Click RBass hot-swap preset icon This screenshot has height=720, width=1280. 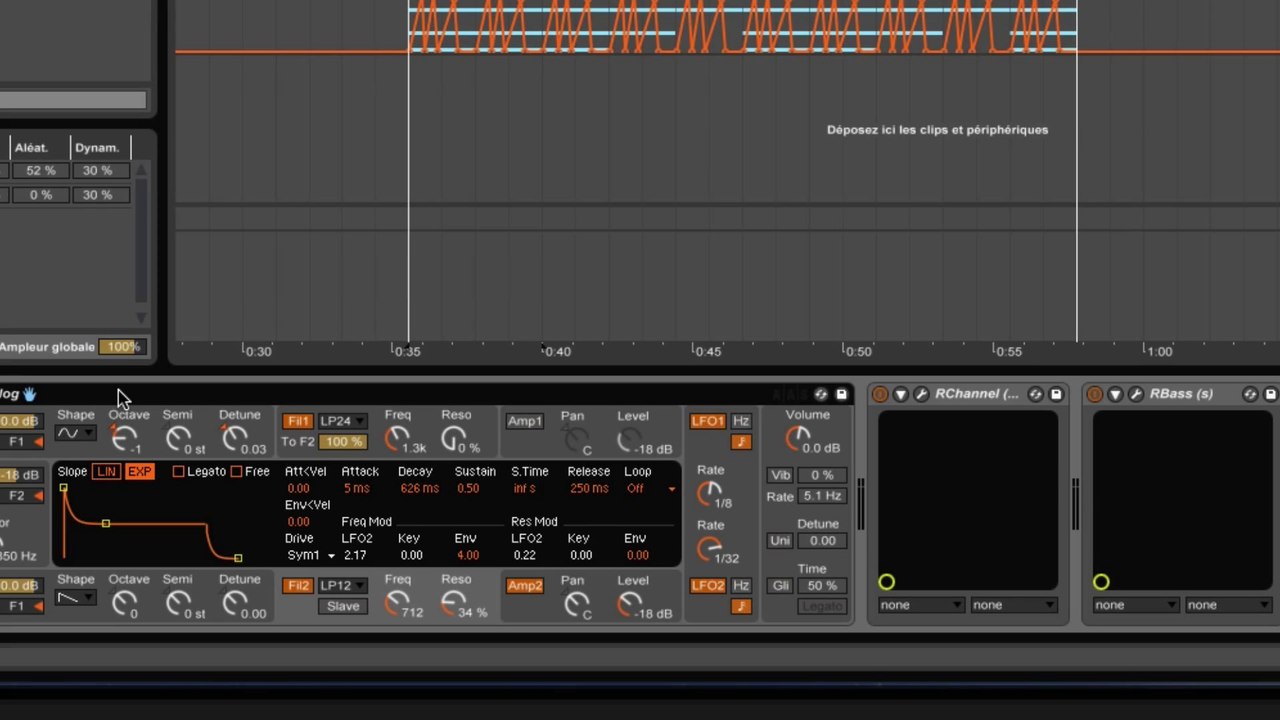click(1251, 395)
